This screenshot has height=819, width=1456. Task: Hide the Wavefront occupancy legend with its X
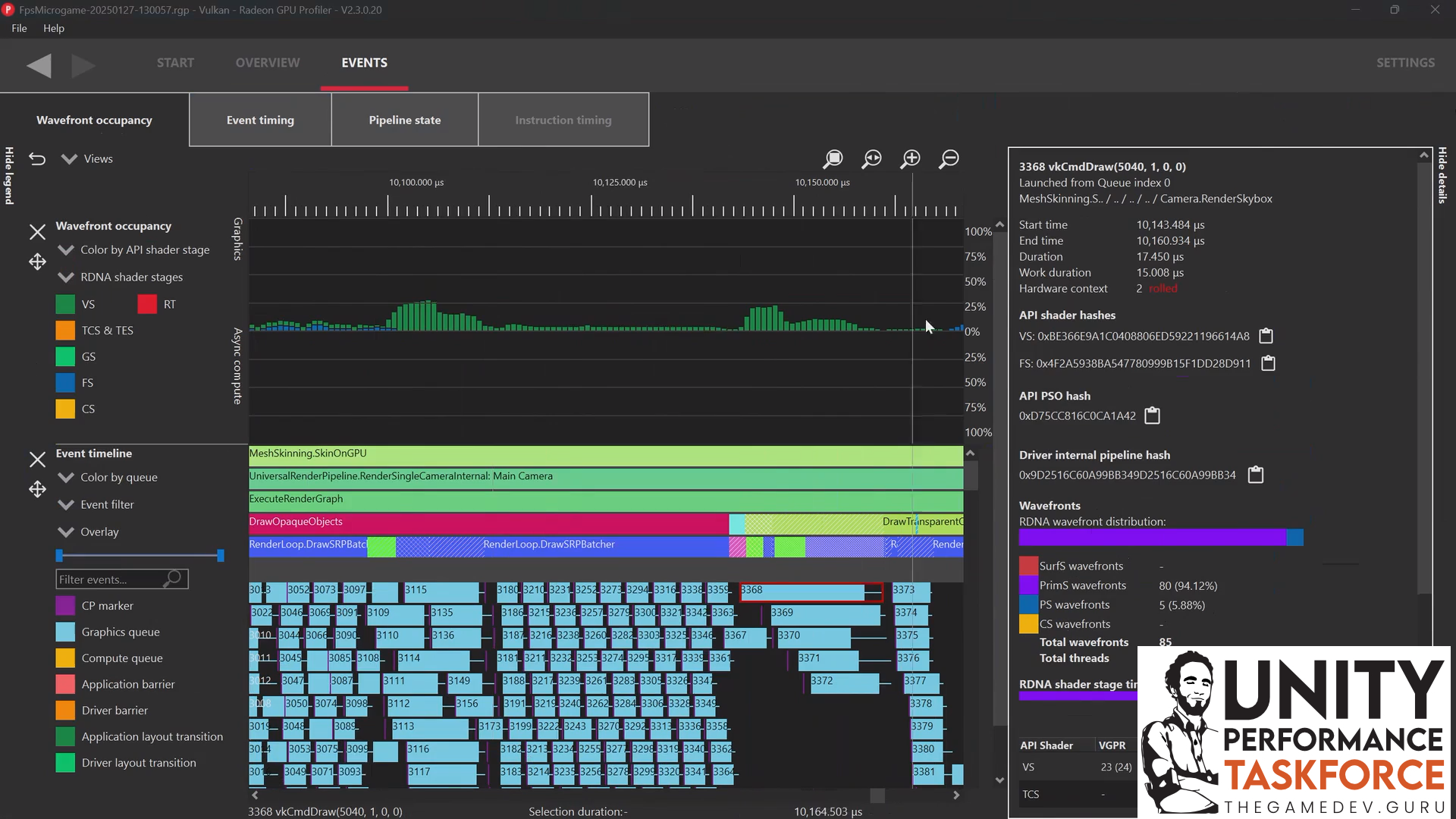click(36, 232)
